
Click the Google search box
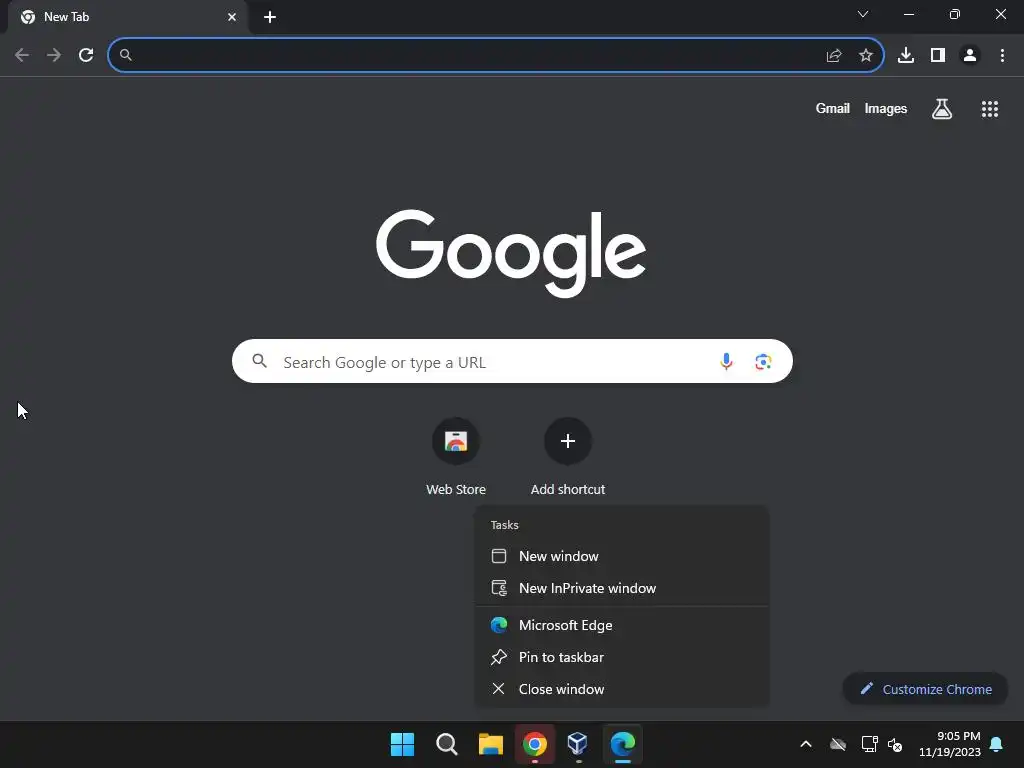pyautogui.click(x=512, y=361)
